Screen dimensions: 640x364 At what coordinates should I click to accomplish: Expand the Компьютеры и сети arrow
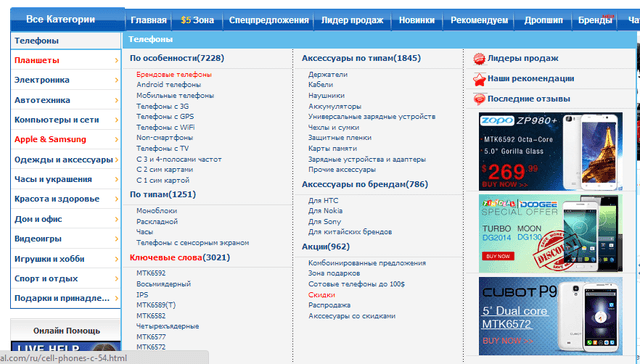116,120
